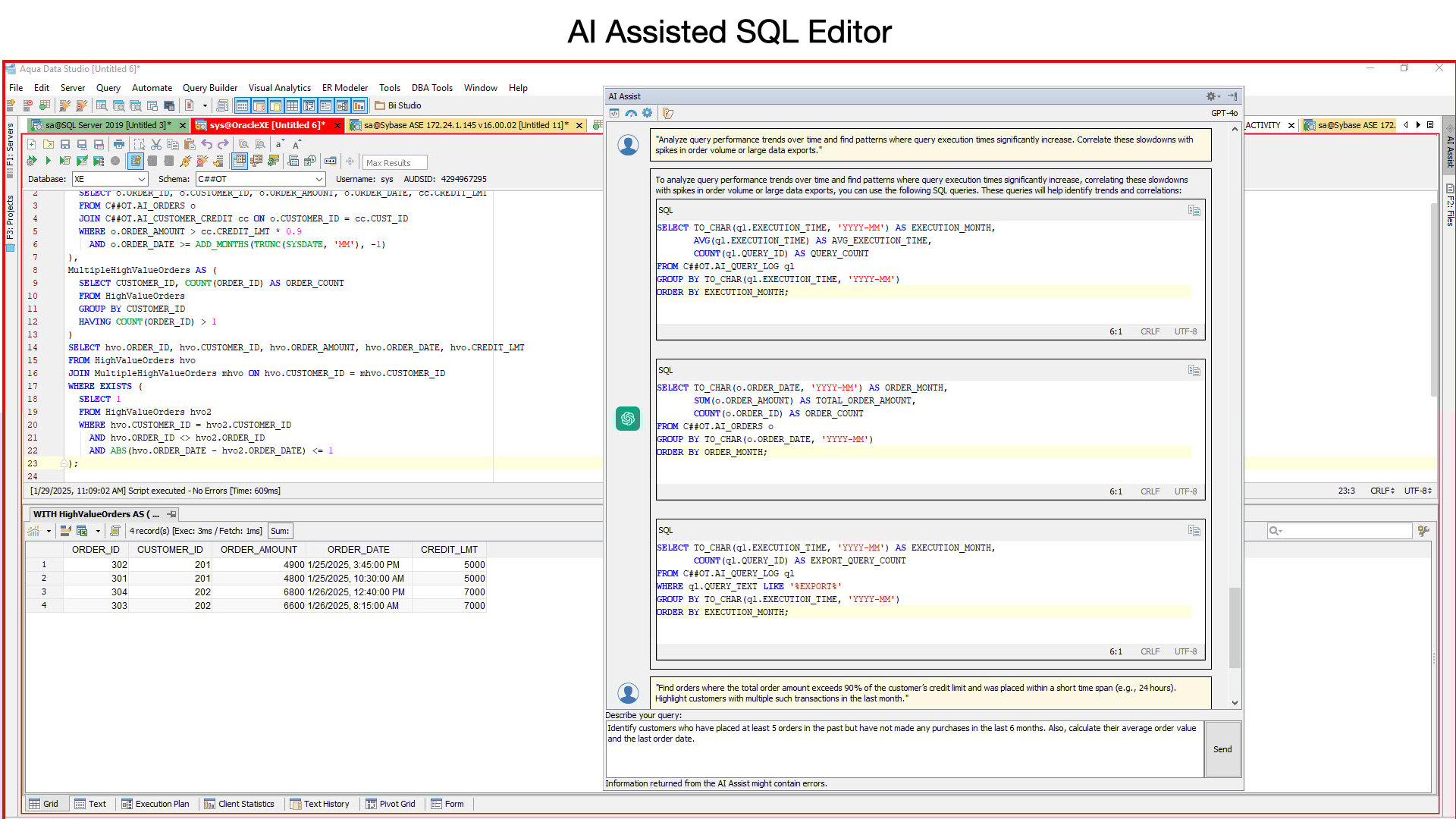Viewport: 1456px width, 819px height.
Task: Click the Undo arrow icon
Action: (x=206, y=144)
